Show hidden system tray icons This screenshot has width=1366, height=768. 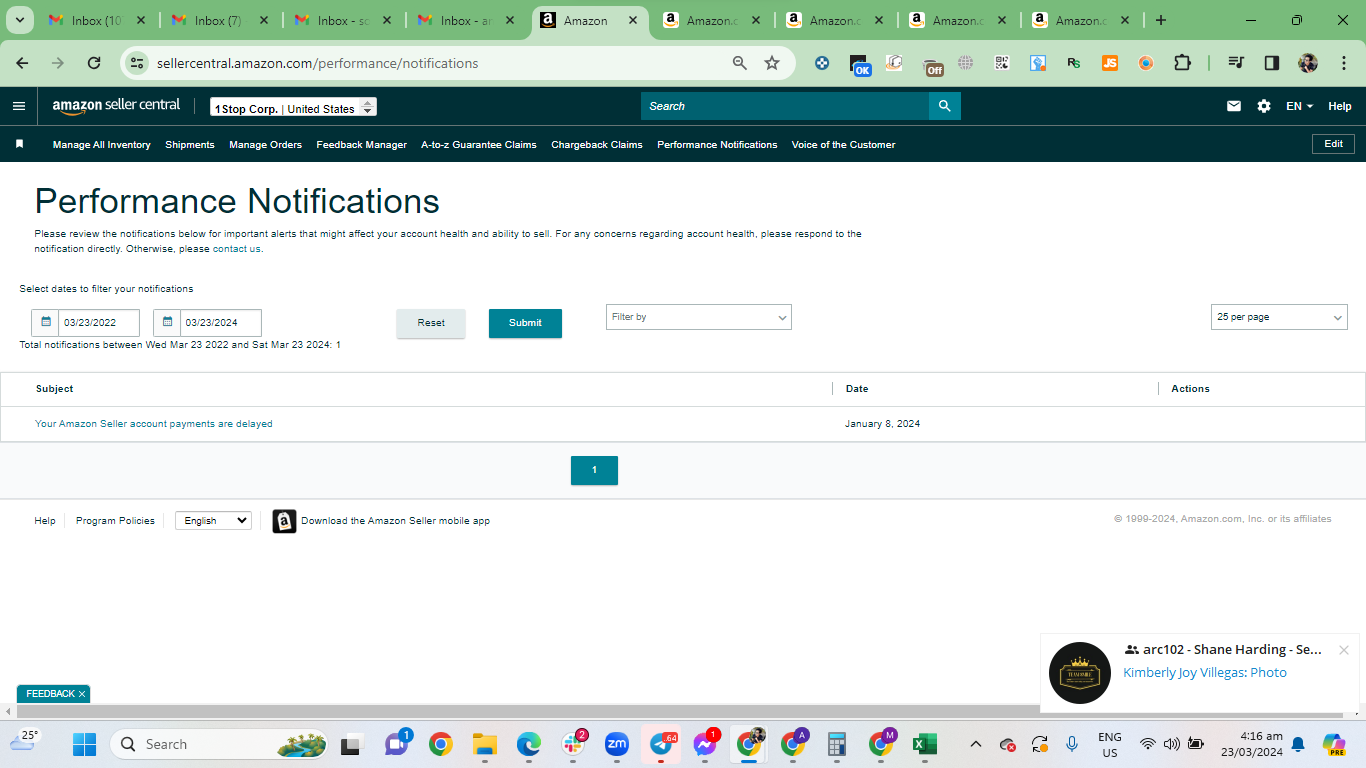976,744
